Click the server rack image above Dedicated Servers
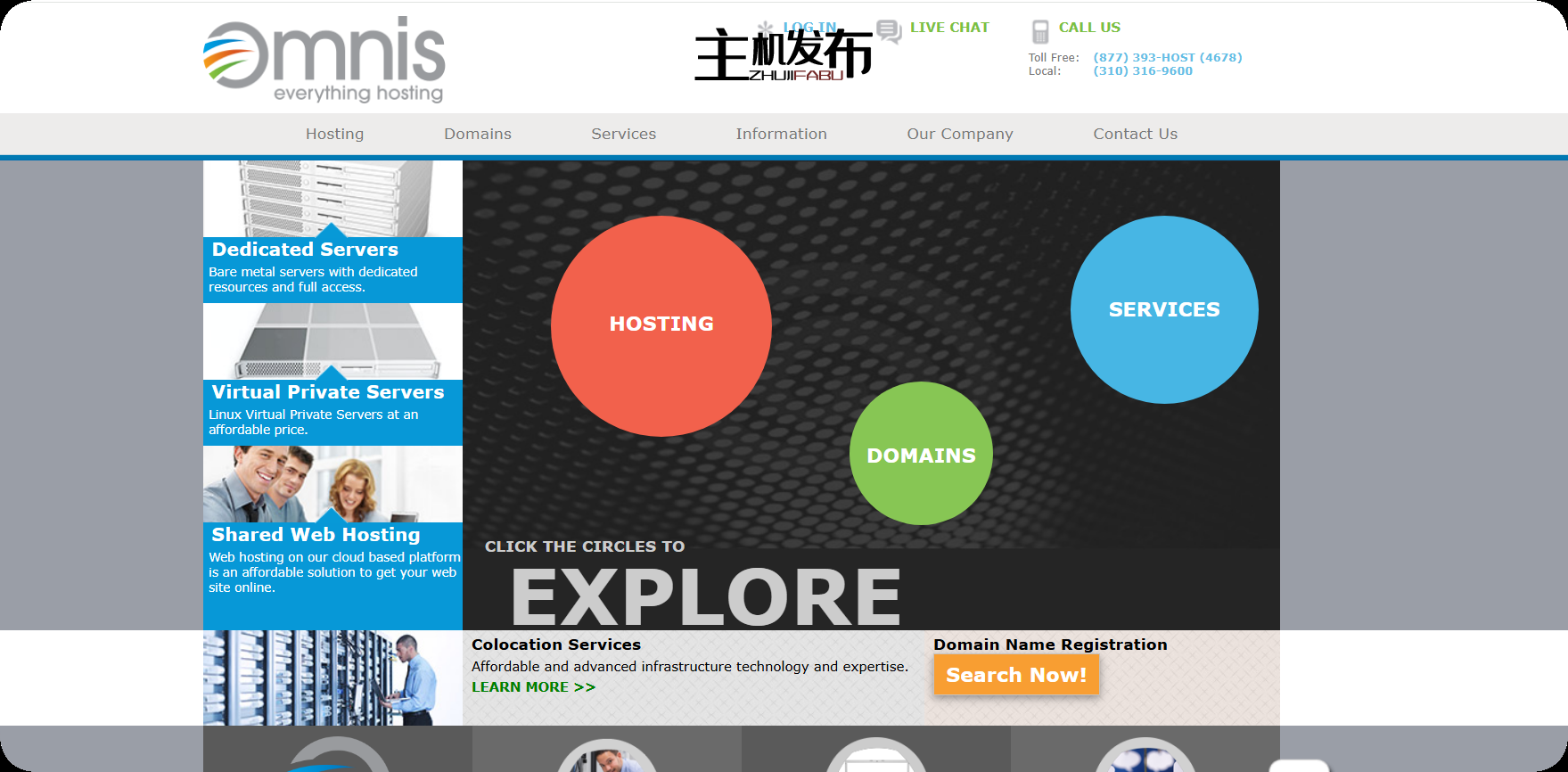This screenshot has height=772, width=1568. point(332,199)
